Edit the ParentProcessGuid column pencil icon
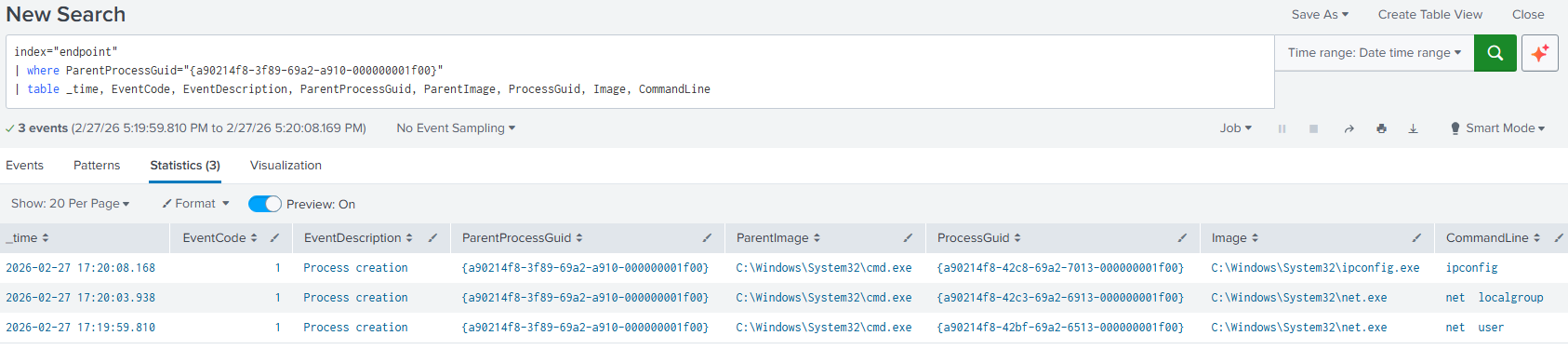This screenshot has height=349, width=1568. coord(707,238)
